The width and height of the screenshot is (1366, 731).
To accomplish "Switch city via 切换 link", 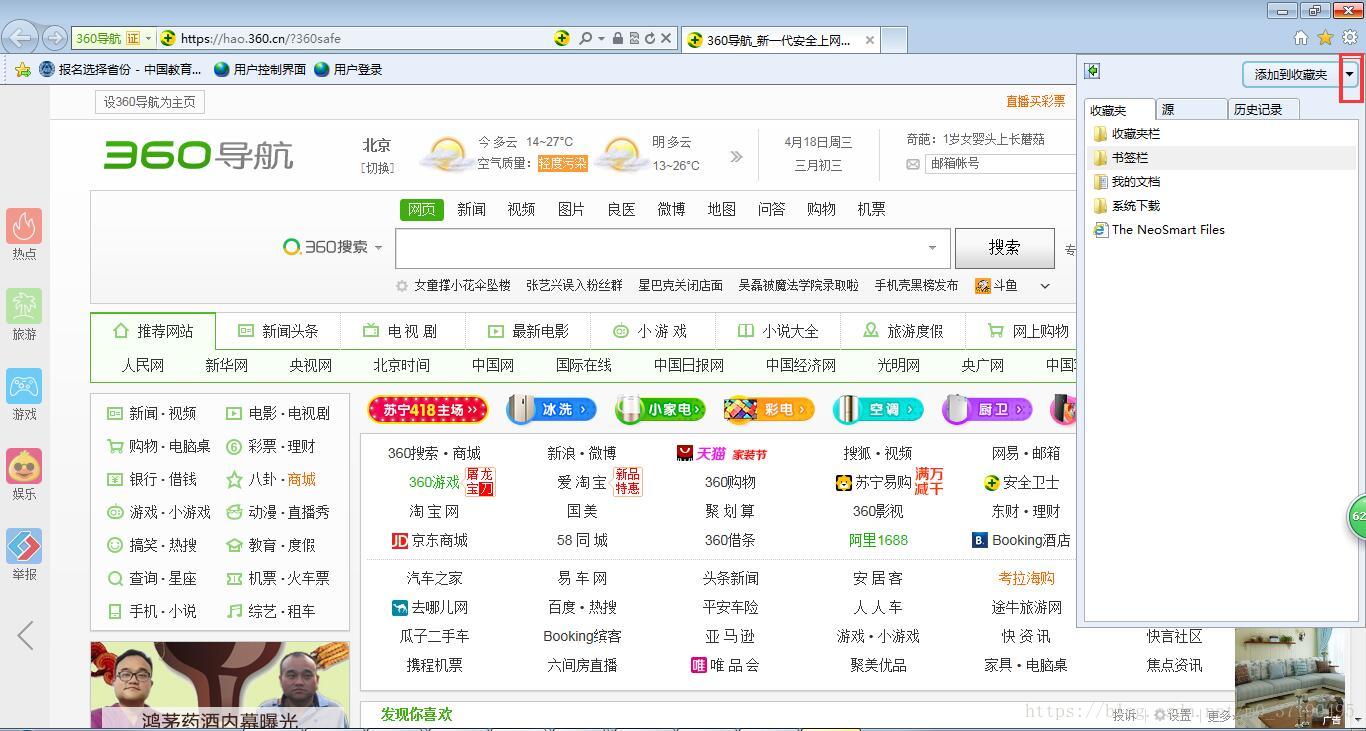I will [x=378, y=168].
